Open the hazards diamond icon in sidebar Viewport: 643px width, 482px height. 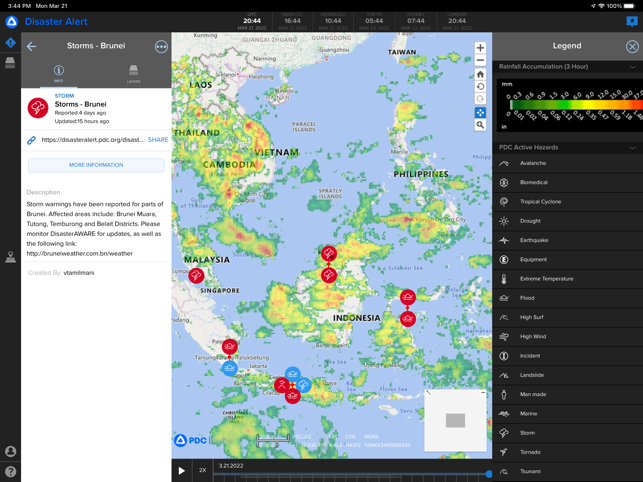tap(10, 43)
